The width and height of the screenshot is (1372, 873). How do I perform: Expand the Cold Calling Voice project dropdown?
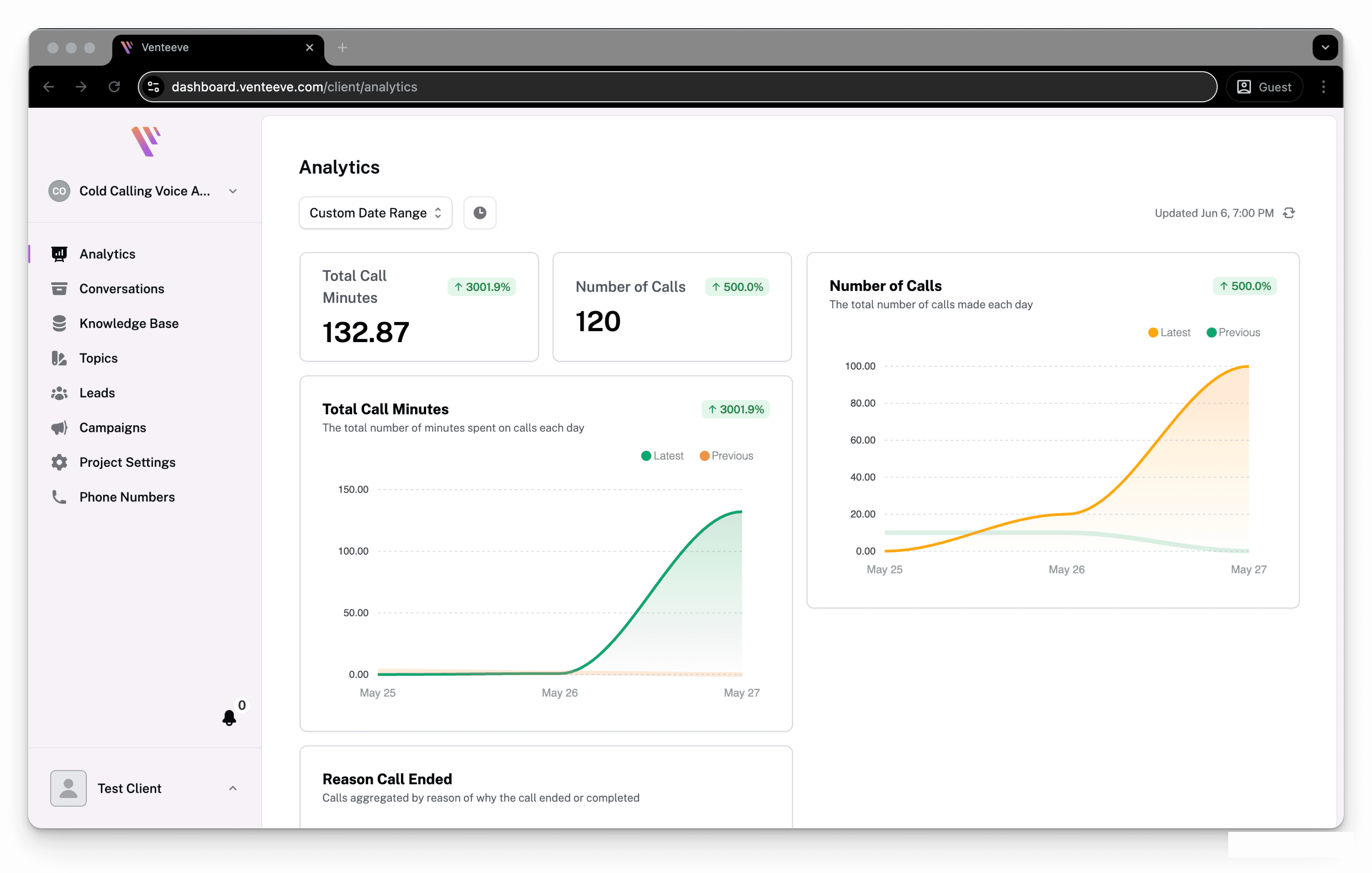[x=233, y=191]
